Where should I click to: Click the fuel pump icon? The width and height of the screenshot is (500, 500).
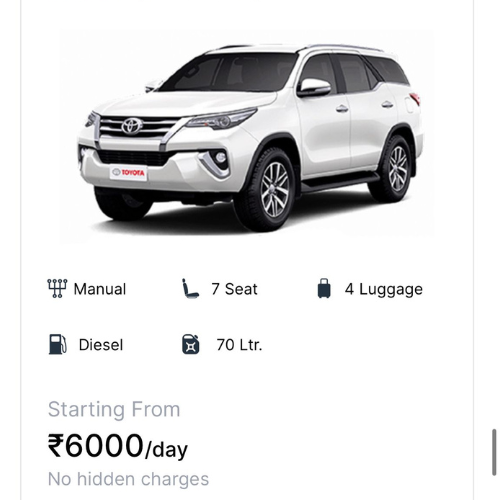point(58,344)
